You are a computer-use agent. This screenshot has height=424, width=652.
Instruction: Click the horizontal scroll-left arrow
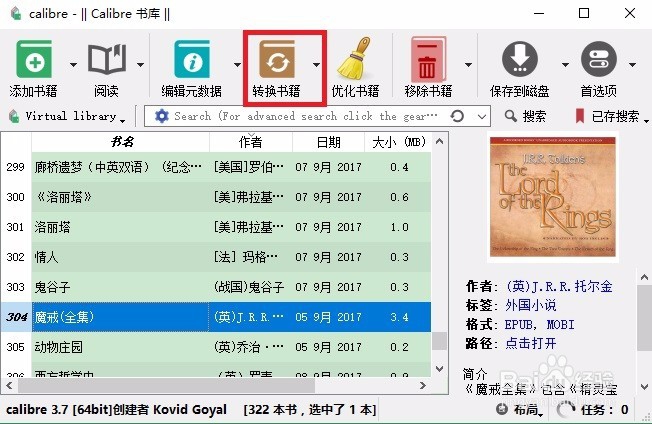9,385
